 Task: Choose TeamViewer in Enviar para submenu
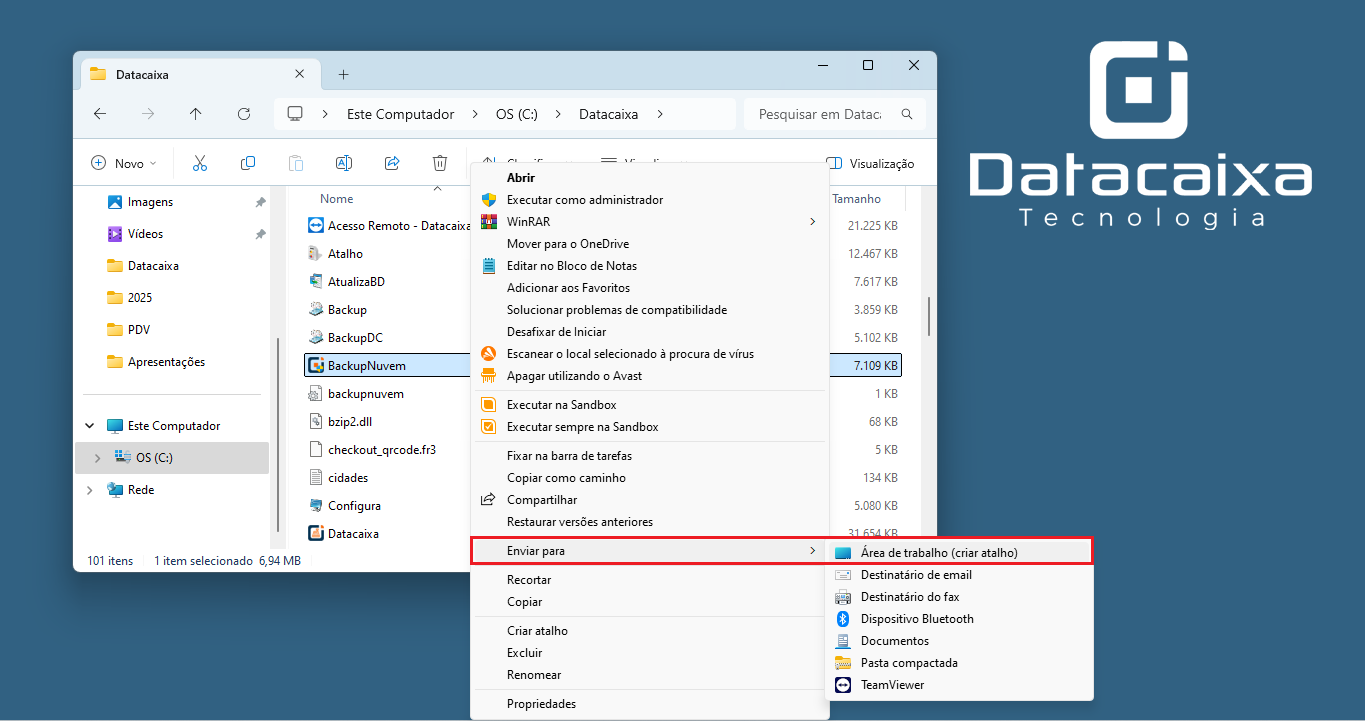point(959,685)
